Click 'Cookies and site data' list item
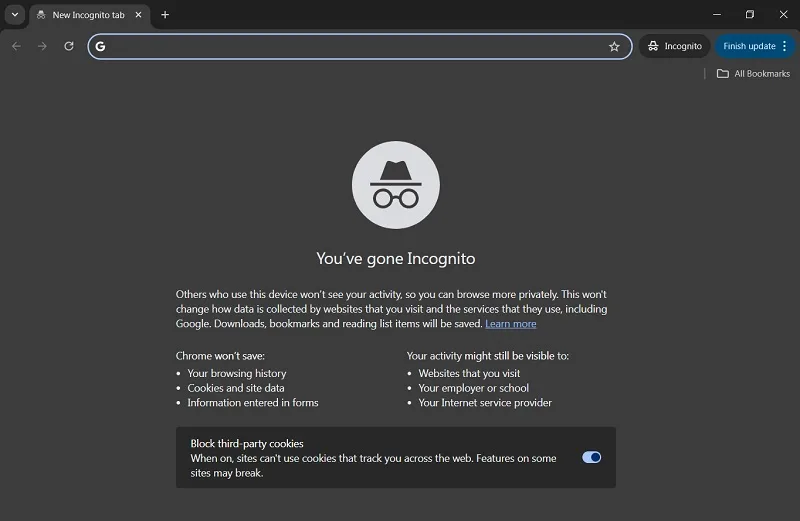This screenshot has width=800, height=521. pos(236,388)
